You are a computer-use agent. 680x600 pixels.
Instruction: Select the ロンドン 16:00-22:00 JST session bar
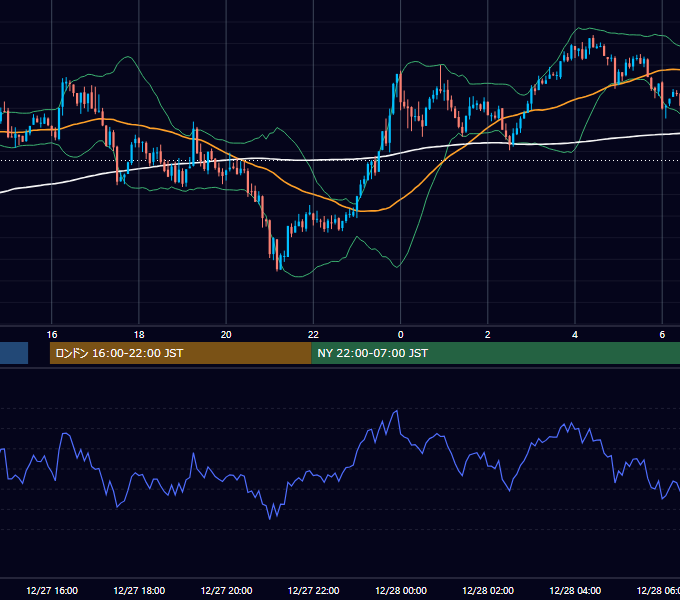pyautogui.click(x=180, y=353)
